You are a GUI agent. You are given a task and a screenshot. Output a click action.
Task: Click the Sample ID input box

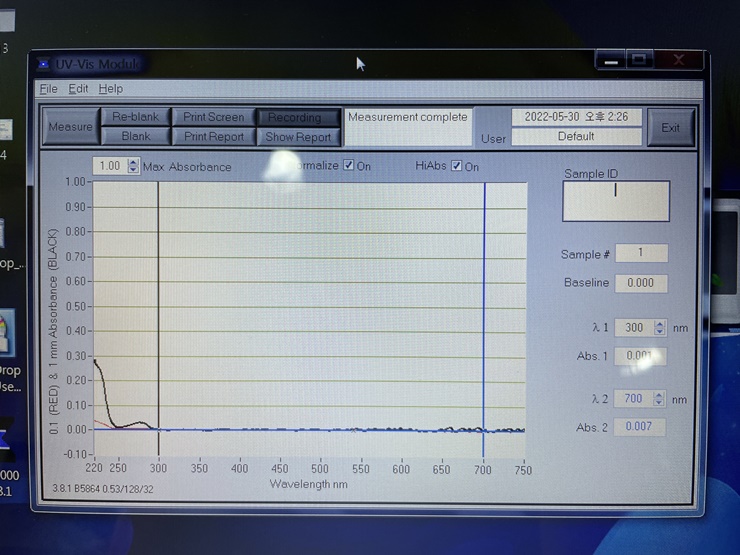click(x=615, y=201)
